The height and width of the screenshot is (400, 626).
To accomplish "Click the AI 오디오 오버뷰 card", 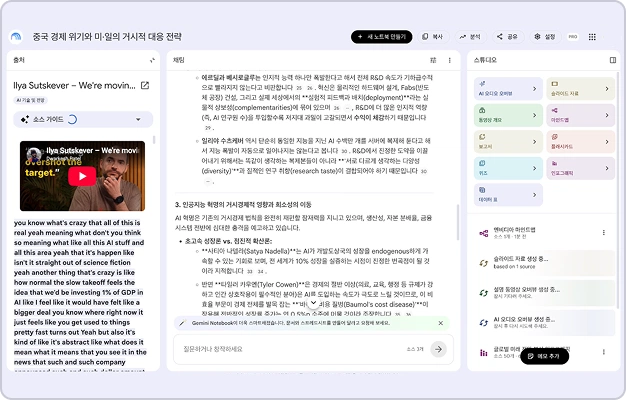I will click(508, 89).
